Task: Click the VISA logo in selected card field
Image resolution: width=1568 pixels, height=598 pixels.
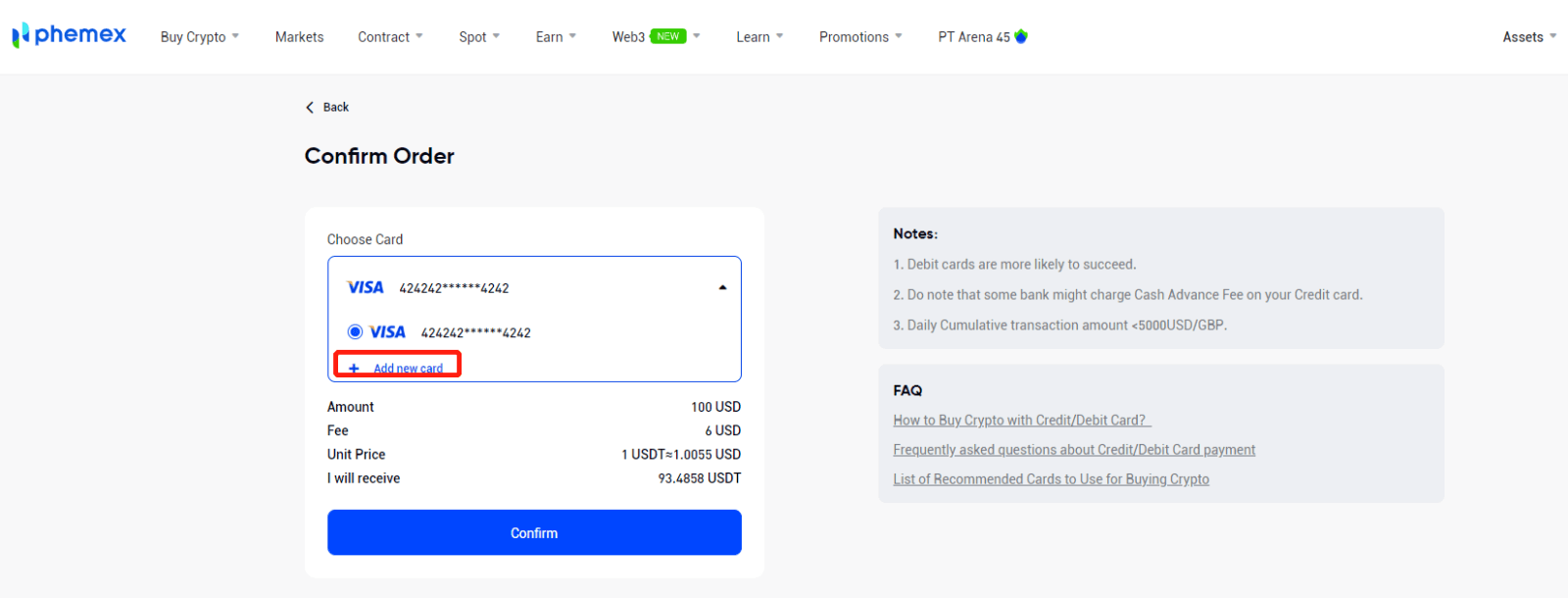Action: [366, 287]
